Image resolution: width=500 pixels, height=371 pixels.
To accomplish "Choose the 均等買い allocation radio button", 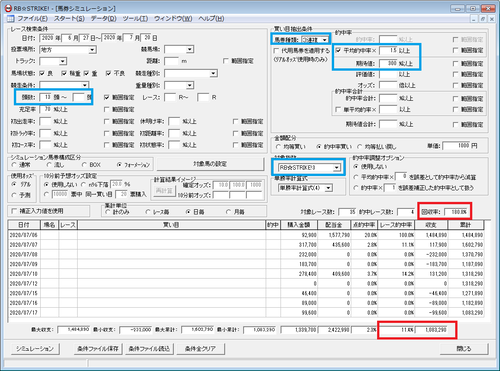I will [x=278, y=147].
